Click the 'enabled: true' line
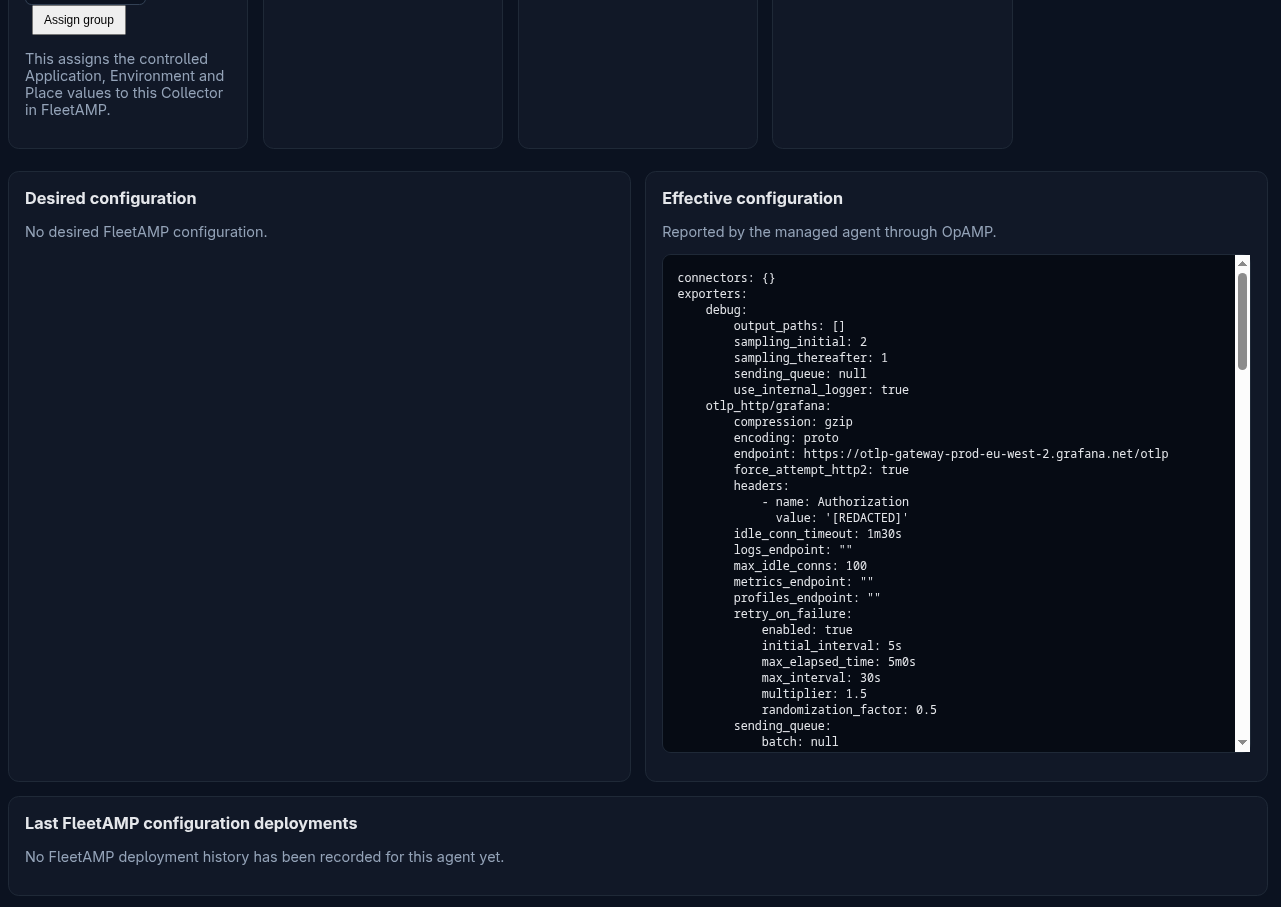This screenshot has width=1281, height=907. (x=807, y=630)
